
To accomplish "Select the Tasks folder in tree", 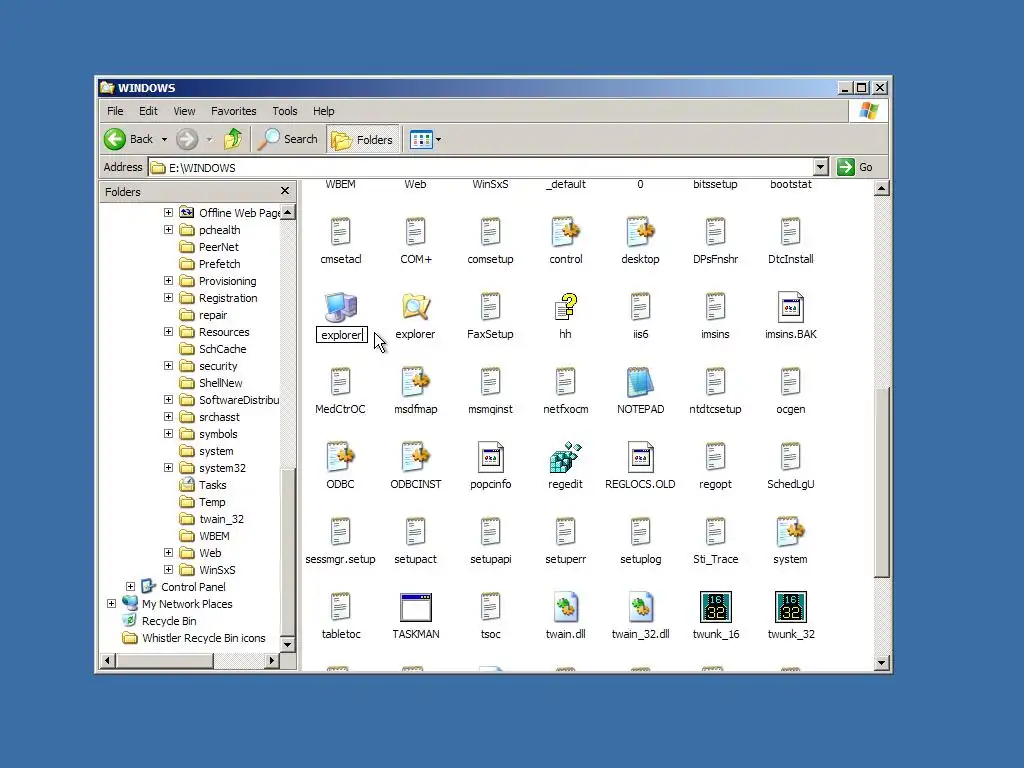I will point(212,485).
